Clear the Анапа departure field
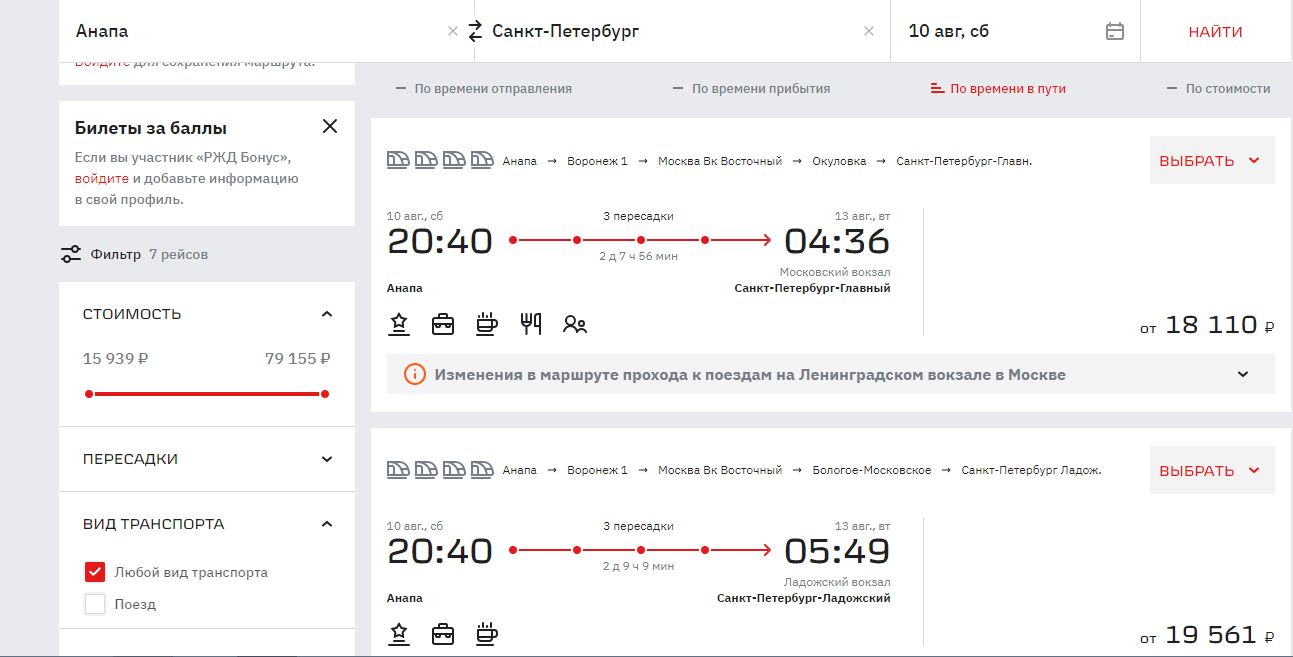The width and height of the screenshot is (1293, 657). pos(452,31)
